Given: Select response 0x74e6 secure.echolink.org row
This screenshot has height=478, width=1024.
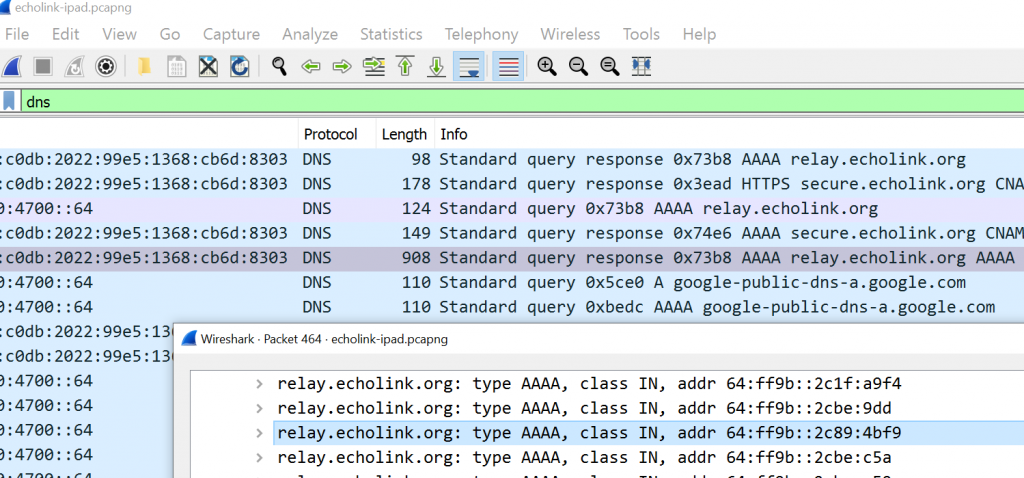Looking at the screenshot, I should pyautogui.click(x=512, y=233).
